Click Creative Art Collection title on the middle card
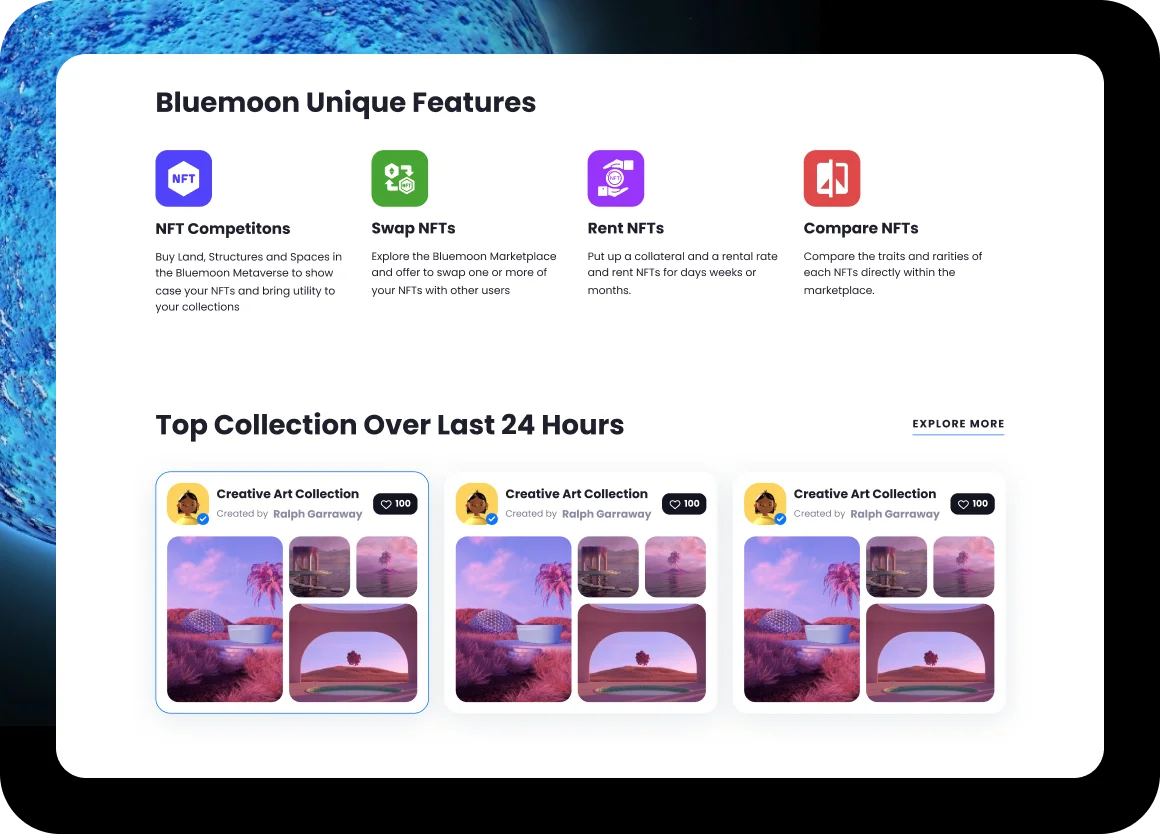This screenshot has height=834, width=1160. pos(576,494)
